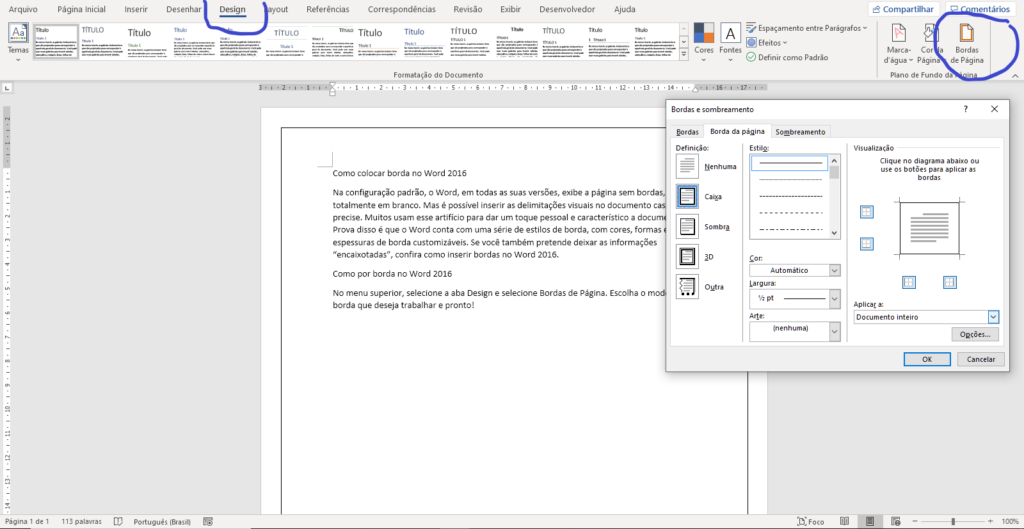Switch to web layout view icon
Image resolution: width=1024 pixels, height=529 pixels.
[895, 522]
